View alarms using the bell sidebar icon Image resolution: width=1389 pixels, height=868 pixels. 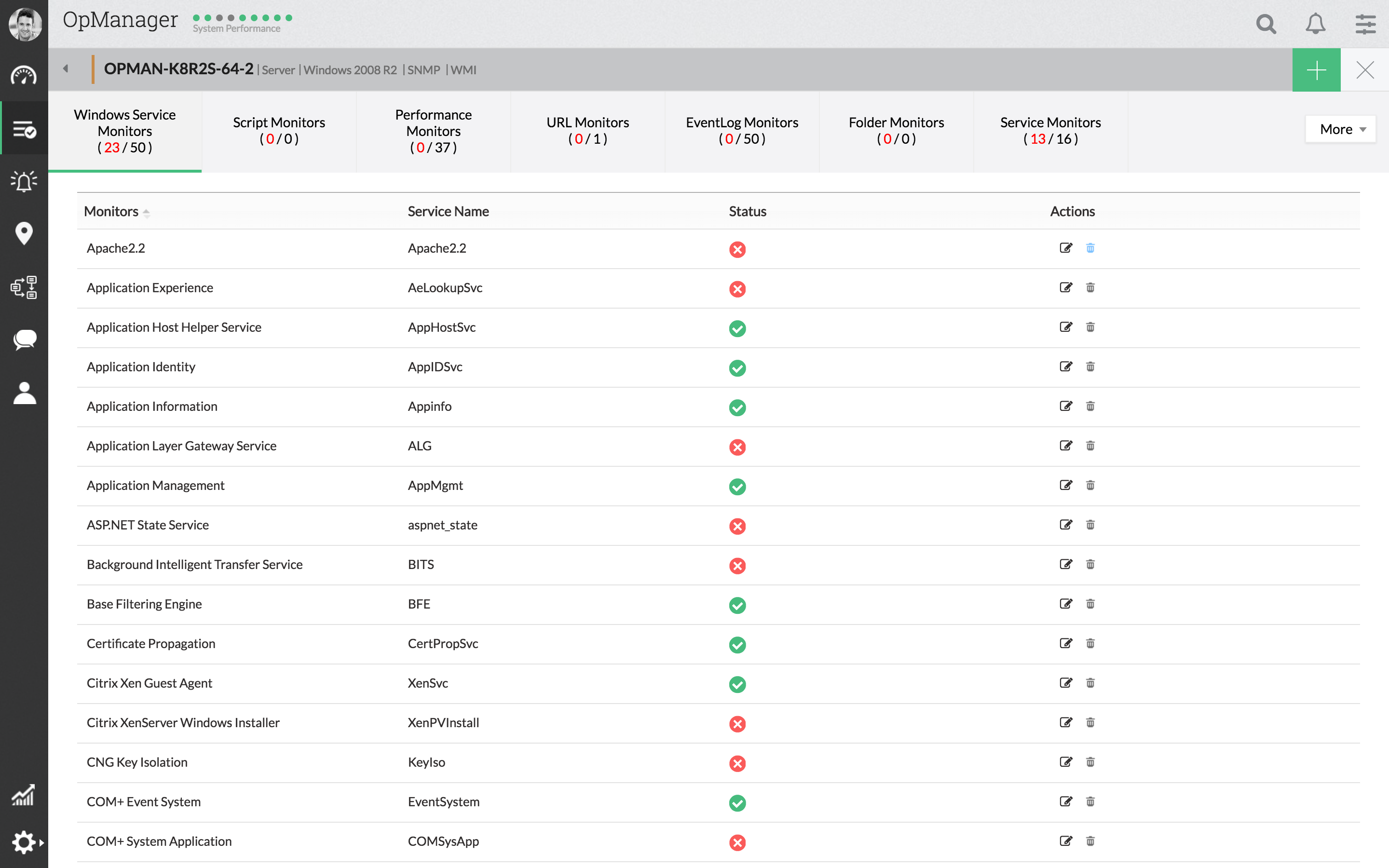(24, 181)
